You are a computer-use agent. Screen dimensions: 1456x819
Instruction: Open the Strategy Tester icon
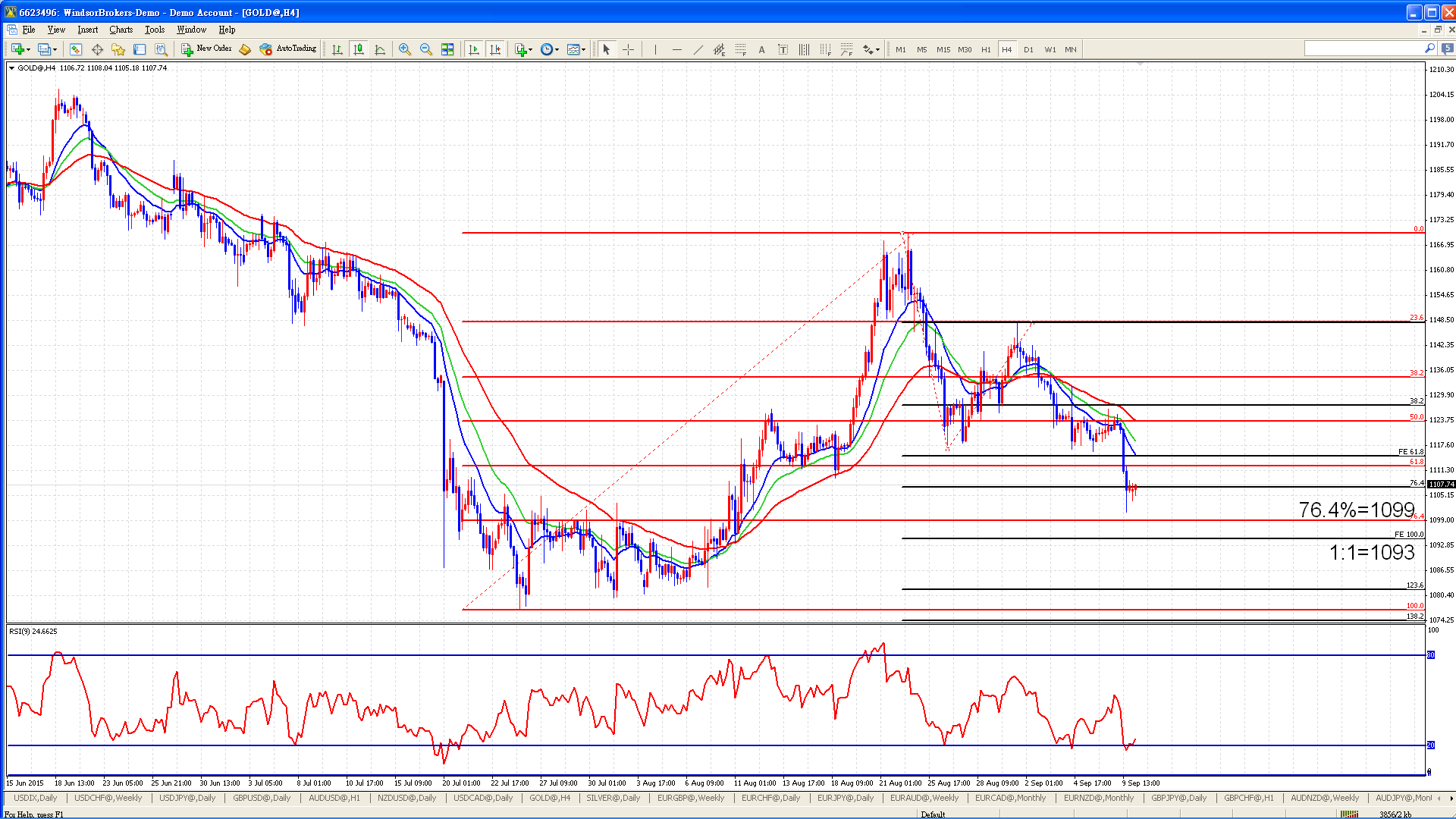[x=161, y=49]
